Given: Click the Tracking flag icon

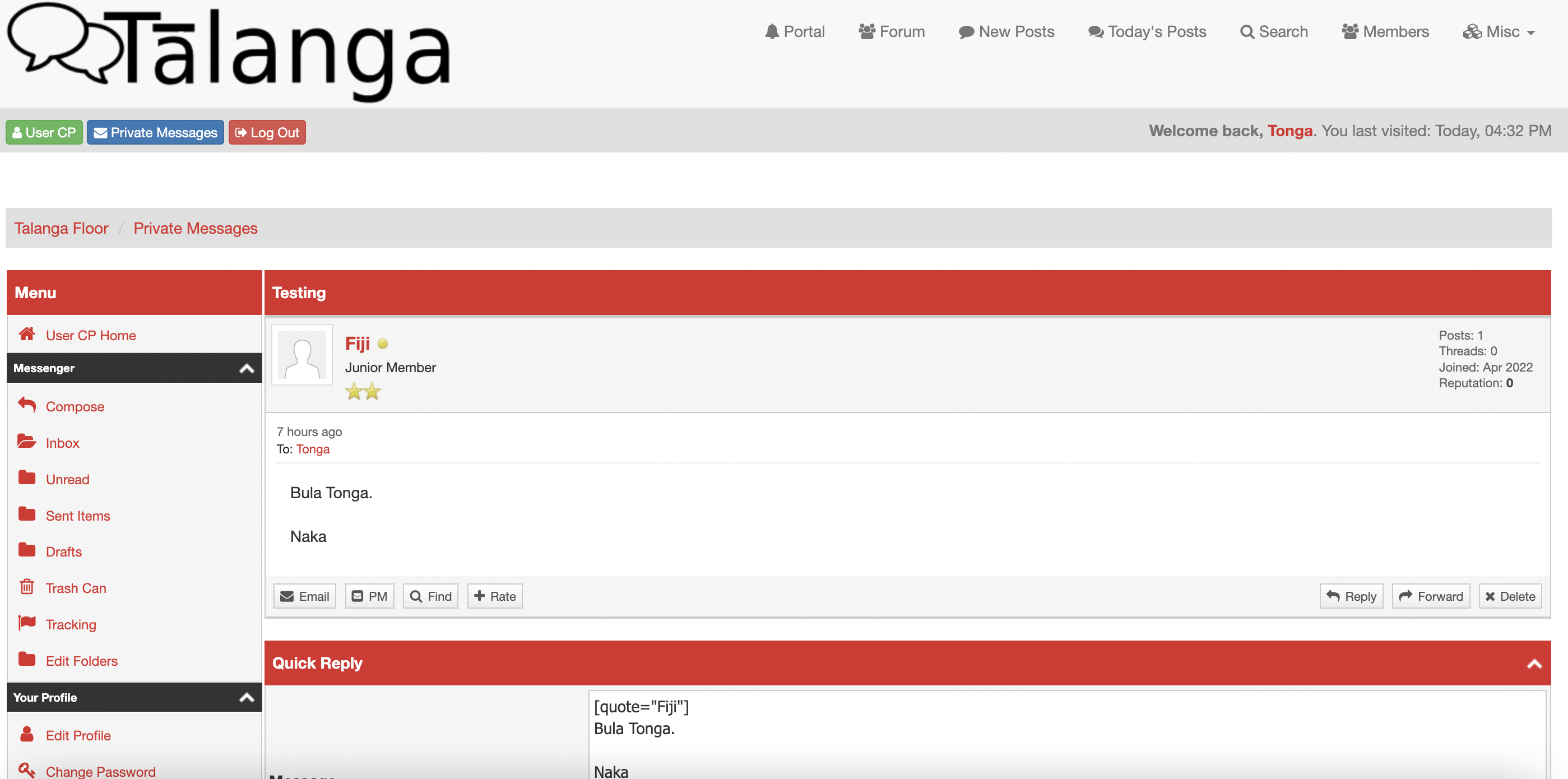Looking at the screenshot, I should point(27,623).
